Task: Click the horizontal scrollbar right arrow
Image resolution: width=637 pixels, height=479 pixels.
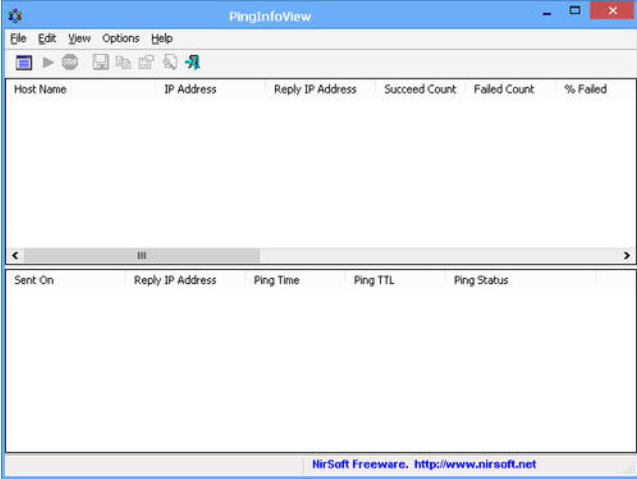Action: click(x=626, y=256)
